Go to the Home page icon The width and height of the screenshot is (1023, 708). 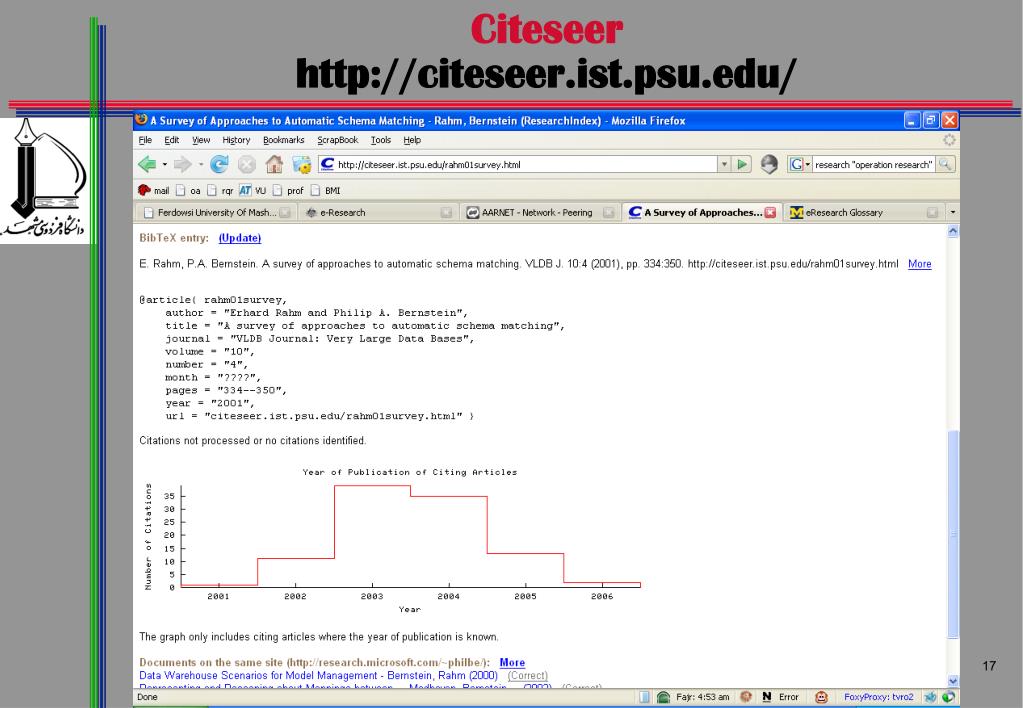(x=274, y=164)
